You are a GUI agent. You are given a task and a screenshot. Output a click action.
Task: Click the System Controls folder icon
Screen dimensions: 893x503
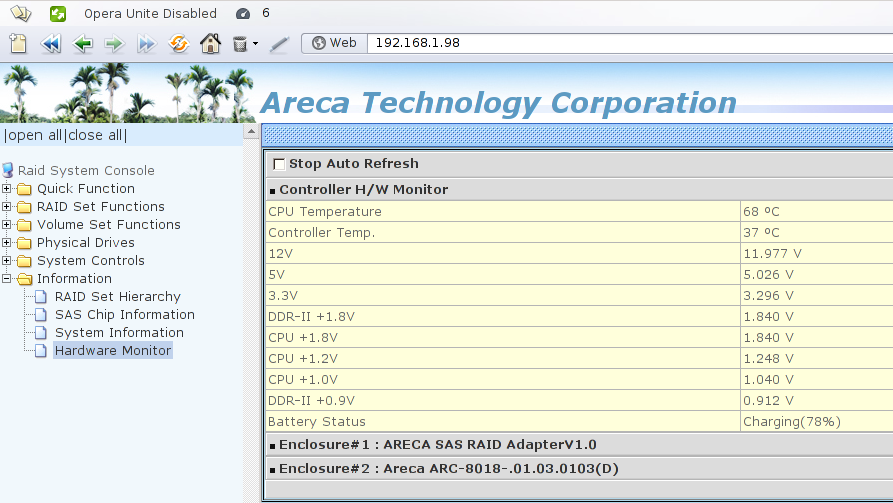[x=24, y=261]
